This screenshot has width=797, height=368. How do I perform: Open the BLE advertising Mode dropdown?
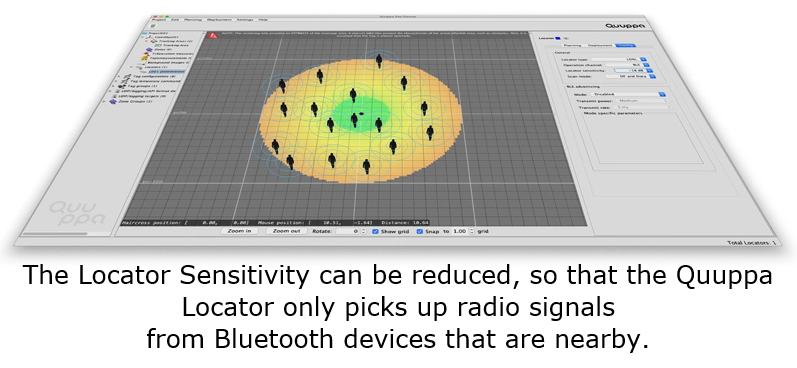click(x=628, y=94)
